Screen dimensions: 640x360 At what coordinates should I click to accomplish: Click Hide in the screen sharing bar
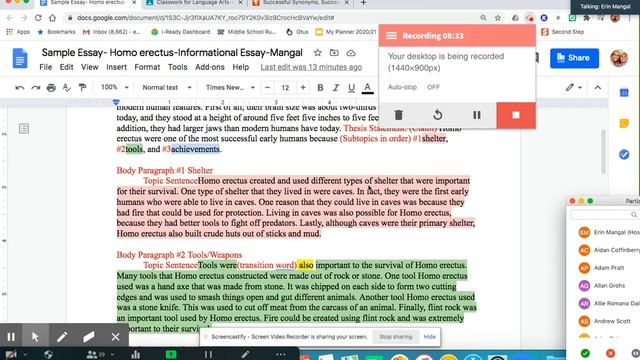(429, 337)
